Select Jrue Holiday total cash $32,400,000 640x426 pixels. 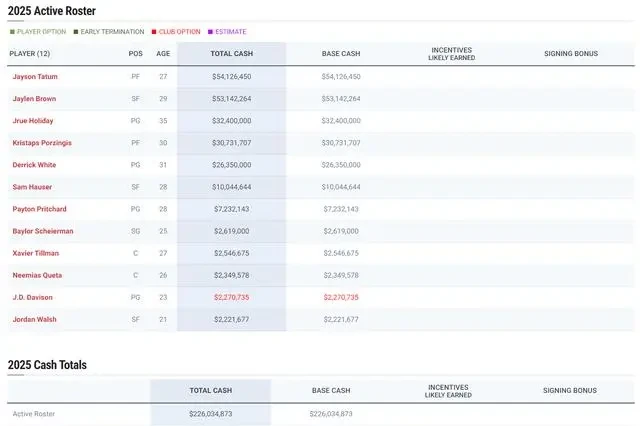[x=232, y=121]
